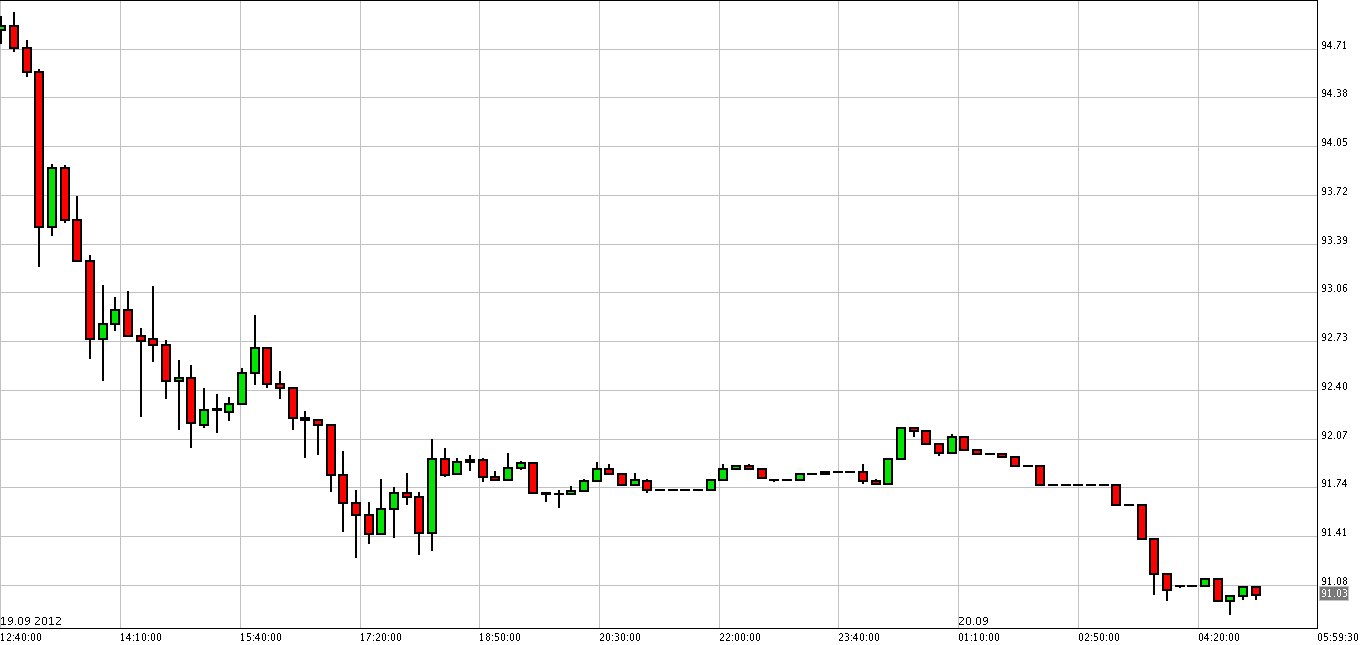Click the 93.06 price axis label
The width and height of the screenshot is (1363, 645).
point(1334,289)
